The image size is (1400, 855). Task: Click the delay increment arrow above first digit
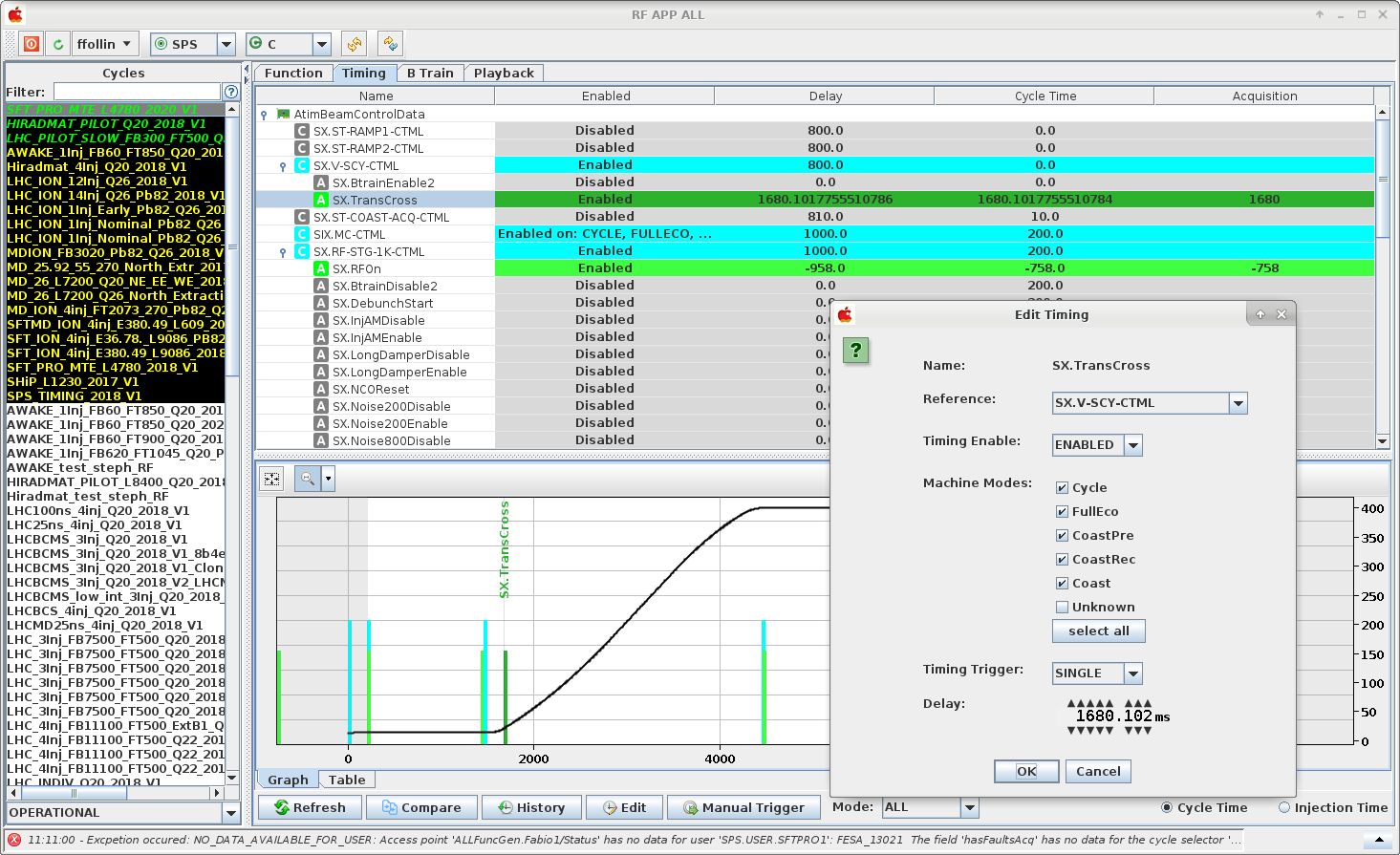(x=1071, y=703)
